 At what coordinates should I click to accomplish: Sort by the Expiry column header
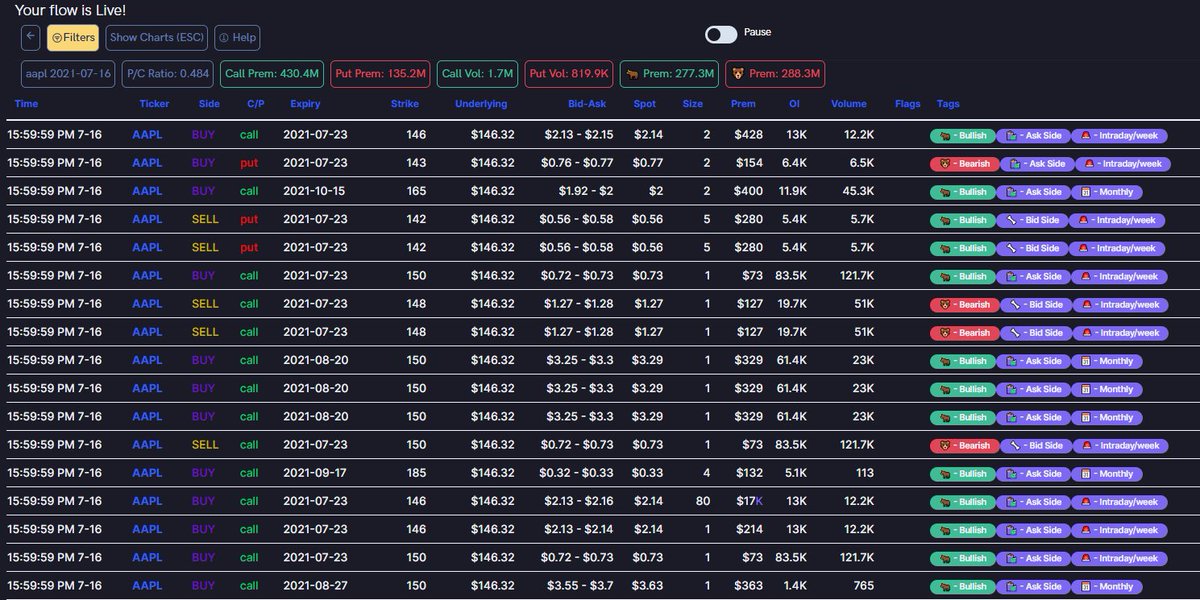(305, 103)
